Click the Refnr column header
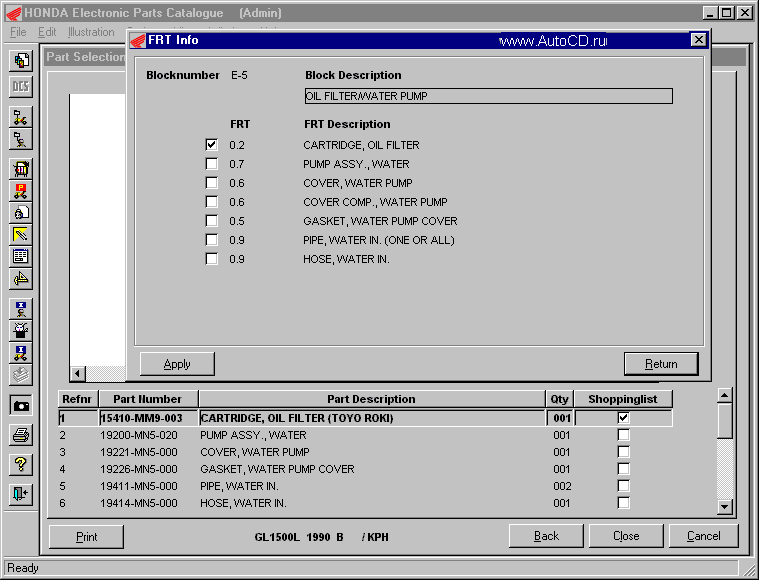The width and height of the screenshot is (759, 580). click(x=77, y=399)
